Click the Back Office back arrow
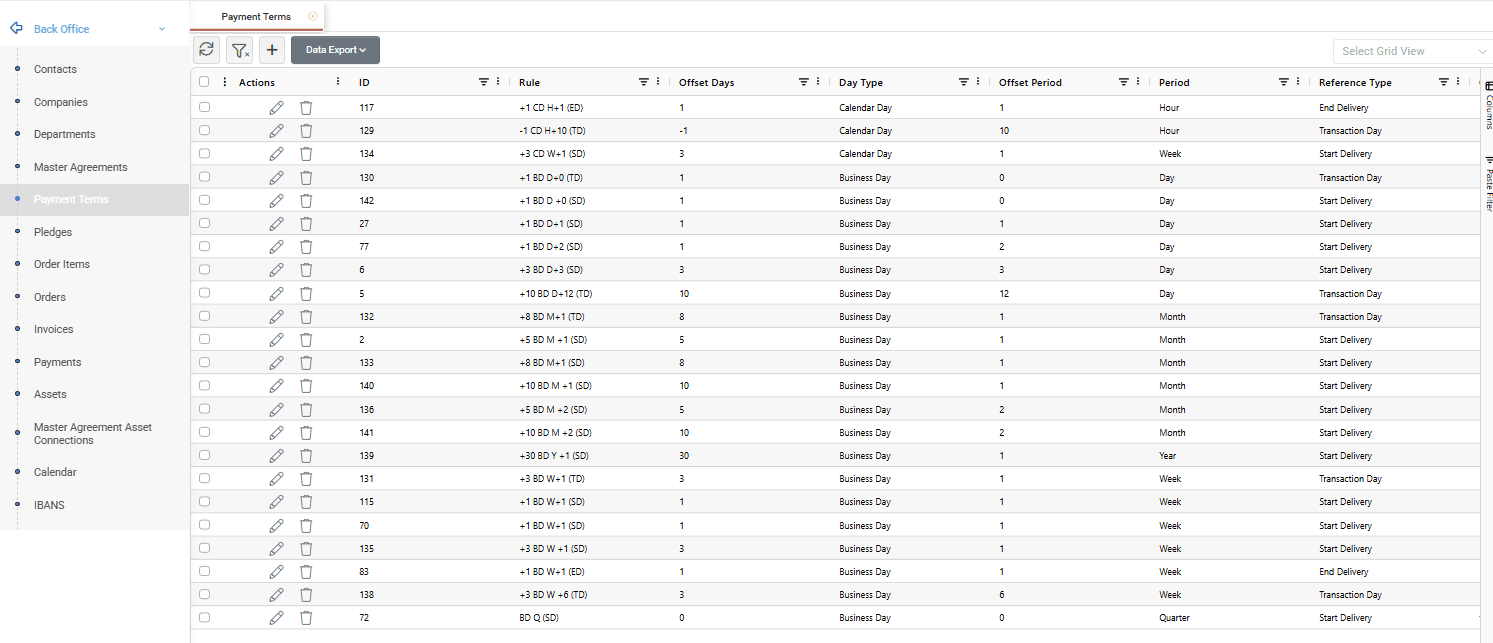 point(16,29)
